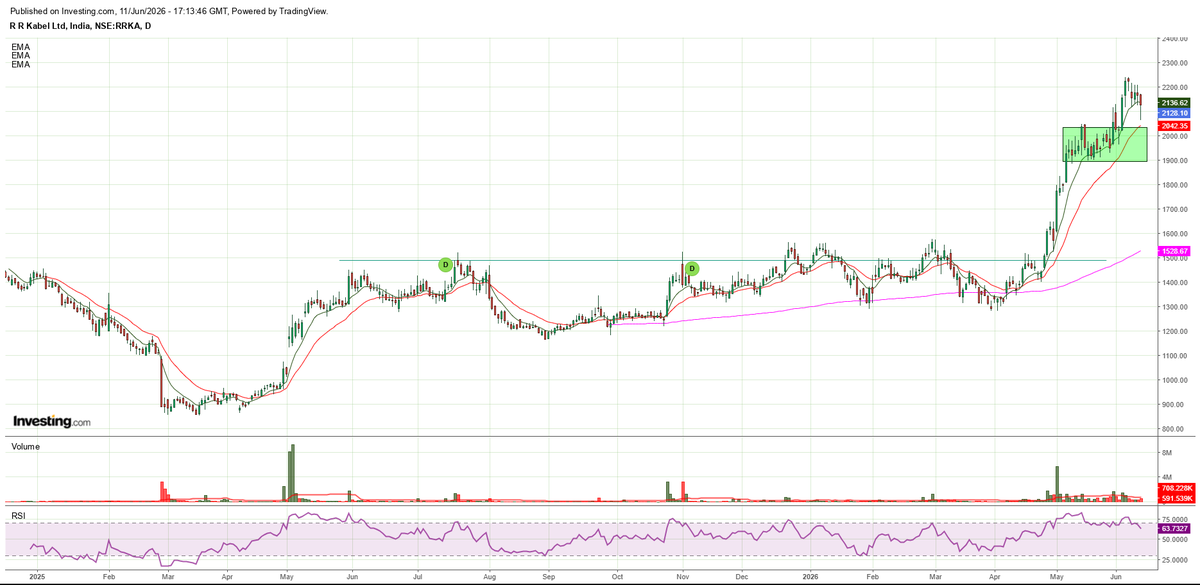The image size is (1200, 585).
Task: Click the 2400.00 price axis label
Action: pos(1176,38)
